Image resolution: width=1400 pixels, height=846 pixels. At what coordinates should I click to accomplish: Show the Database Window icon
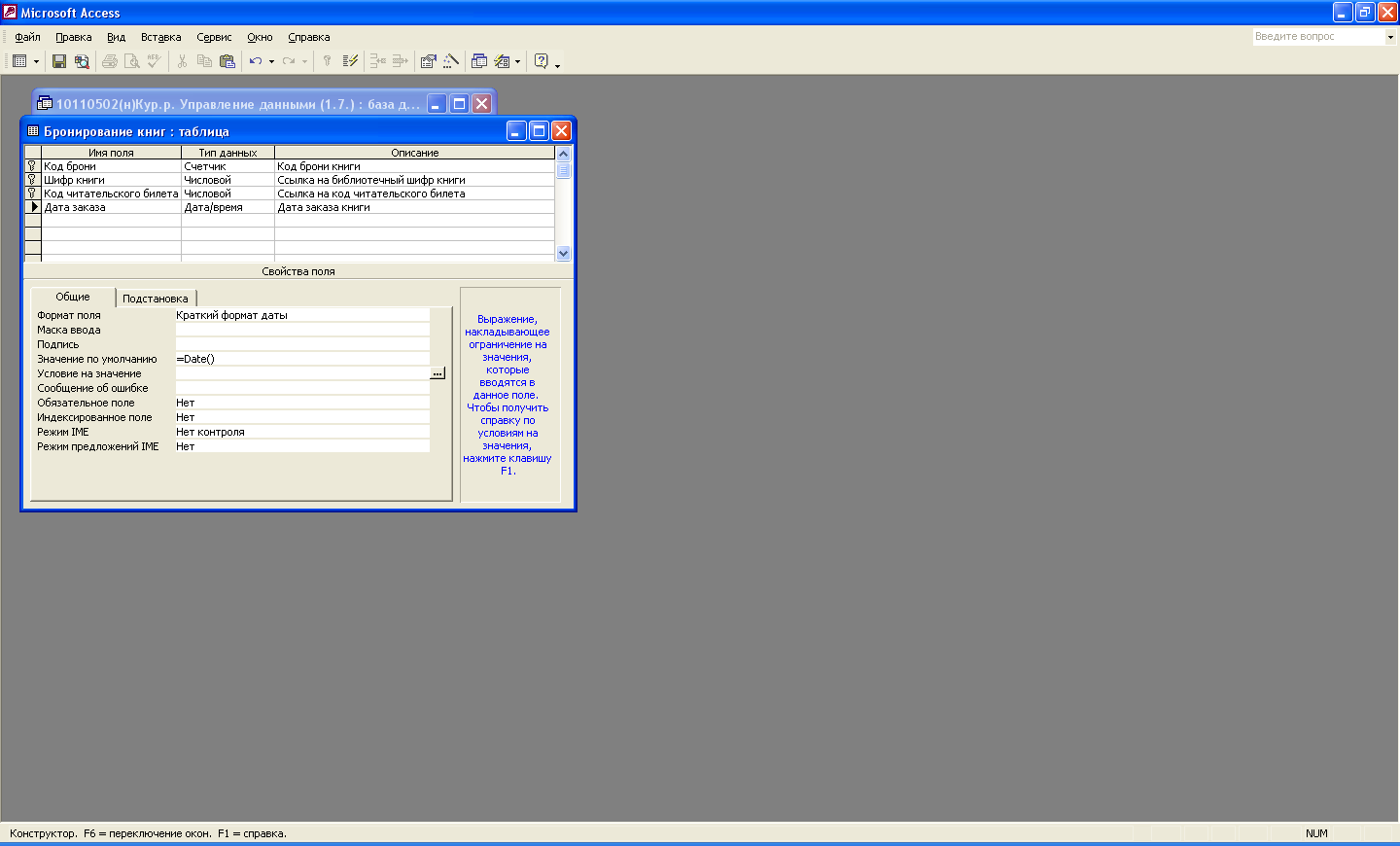click(479, 61)
